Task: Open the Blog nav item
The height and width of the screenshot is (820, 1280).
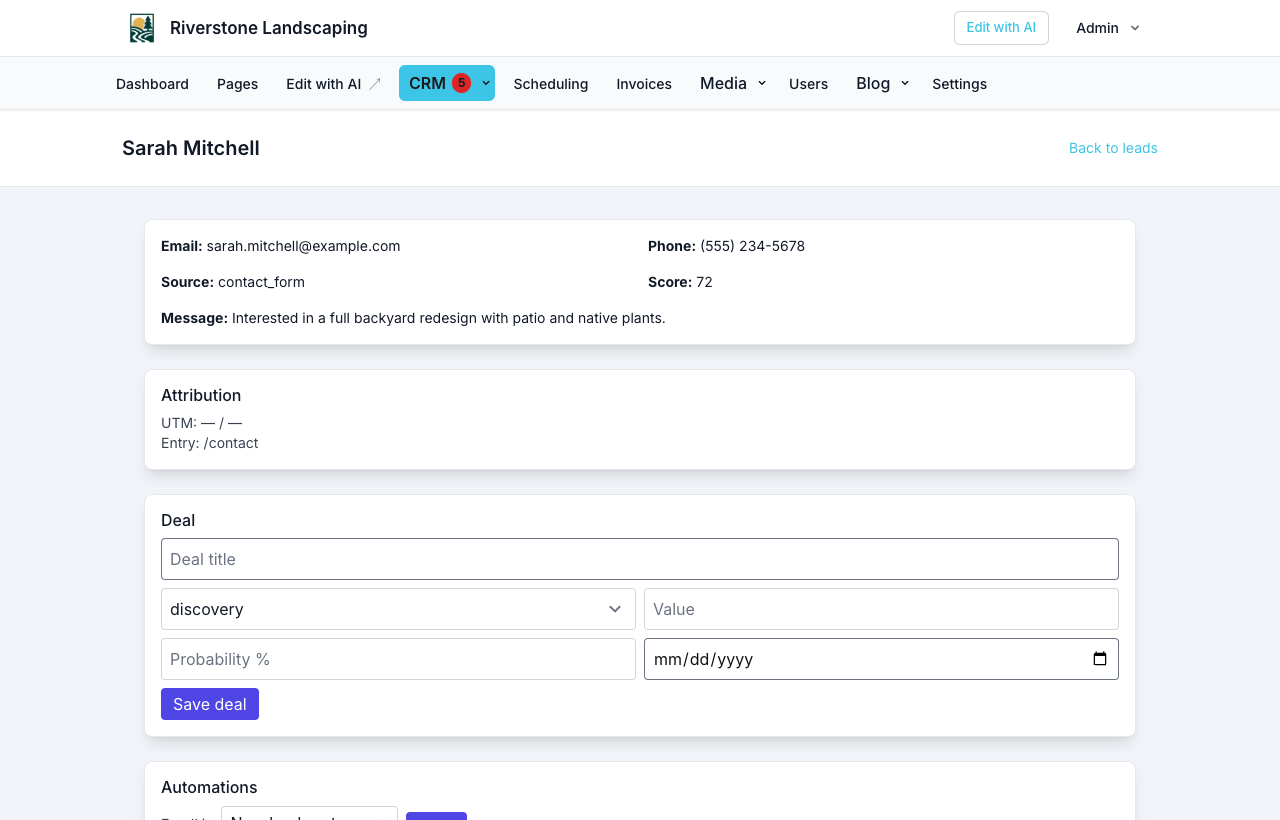Action: [873, 83]
